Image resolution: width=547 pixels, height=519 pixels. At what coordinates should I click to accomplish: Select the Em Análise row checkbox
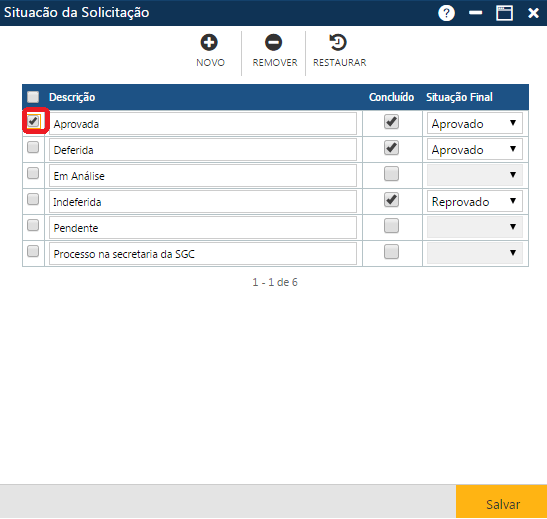coord(33,173)
